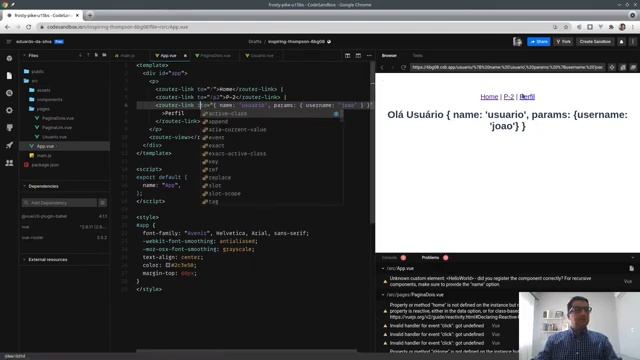Screen dimensions: 640x360
Task: Click the new file icon in Files header
Action: [x=96, y=55]
